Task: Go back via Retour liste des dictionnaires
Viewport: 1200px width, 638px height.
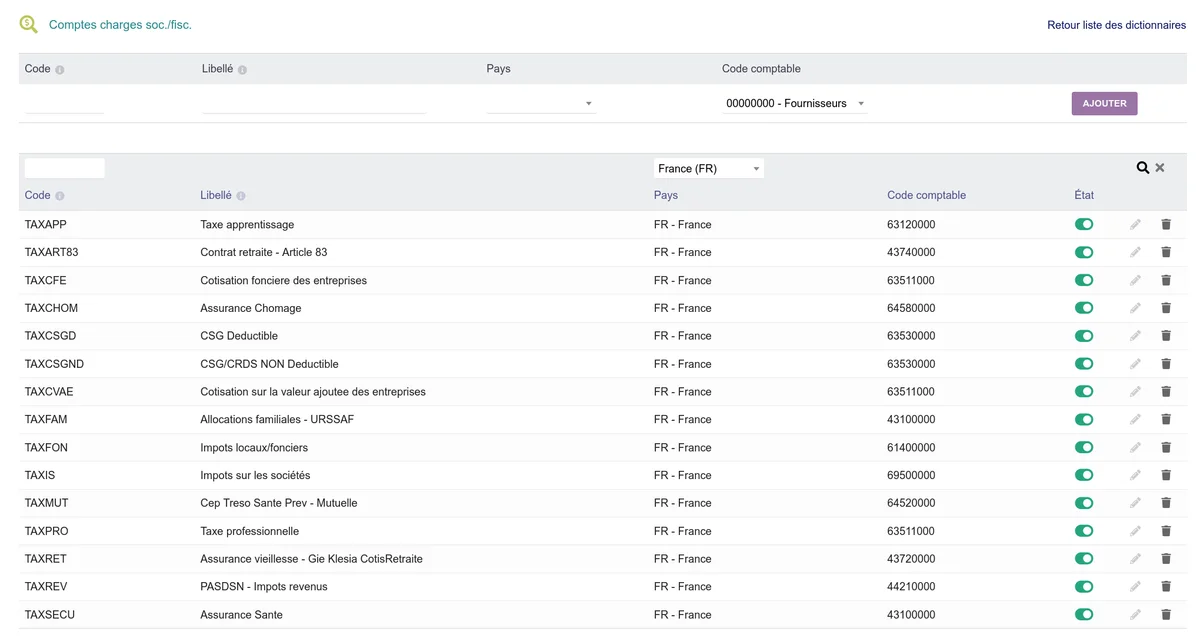Action: [x=1117, y=25]
